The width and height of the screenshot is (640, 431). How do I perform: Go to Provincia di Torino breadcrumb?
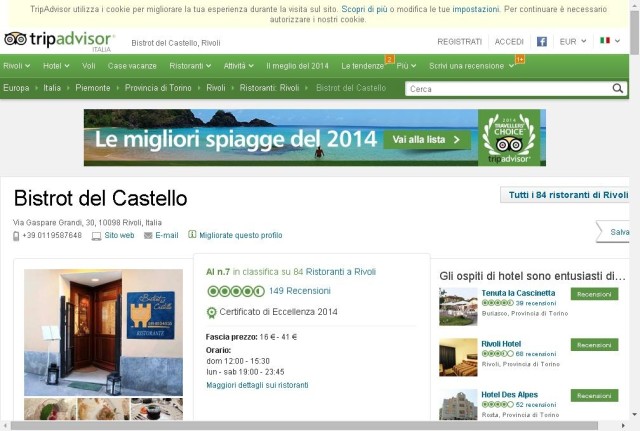158,88
